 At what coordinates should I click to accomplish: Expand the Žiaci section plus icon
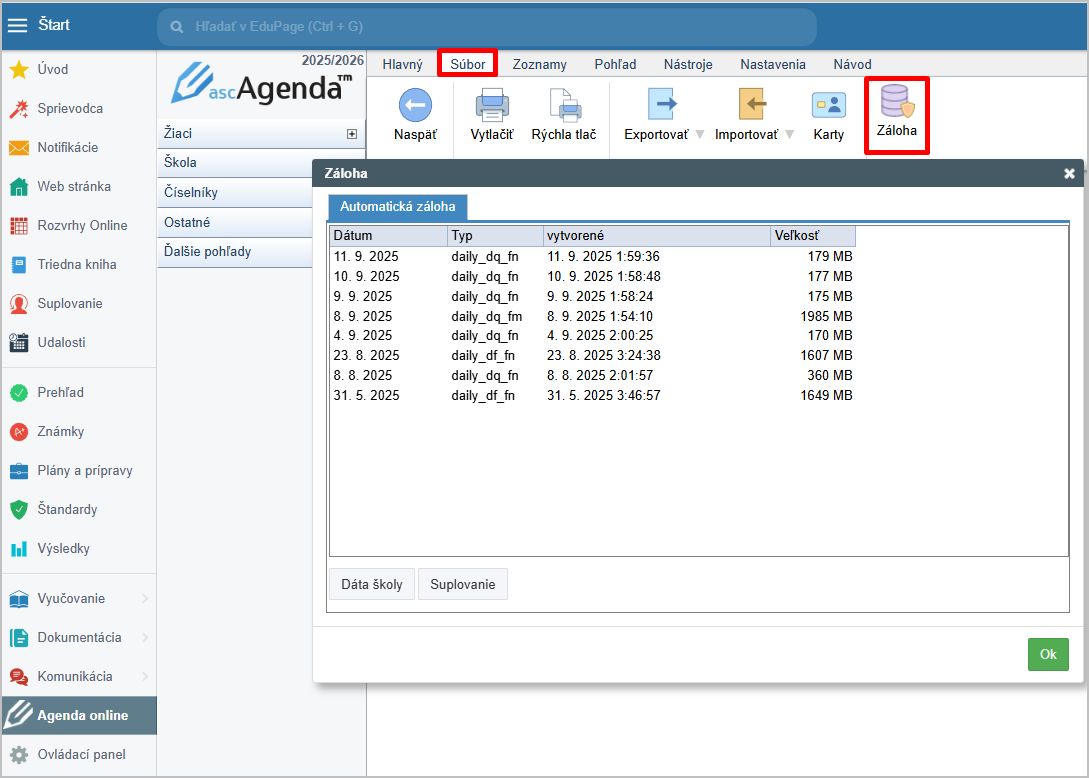[x=352, y=133]
